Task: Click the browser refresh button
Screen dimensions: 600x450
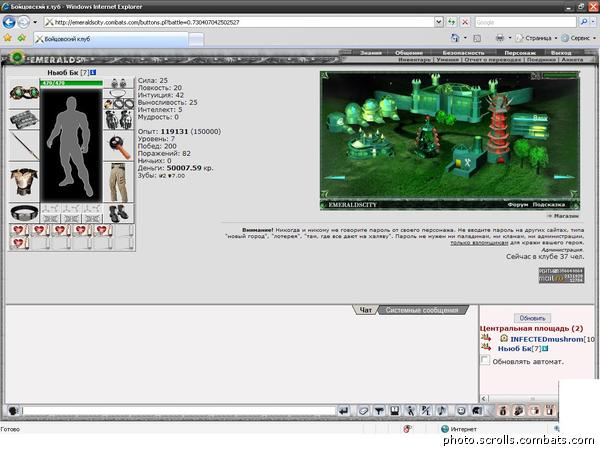Action: 452,22
